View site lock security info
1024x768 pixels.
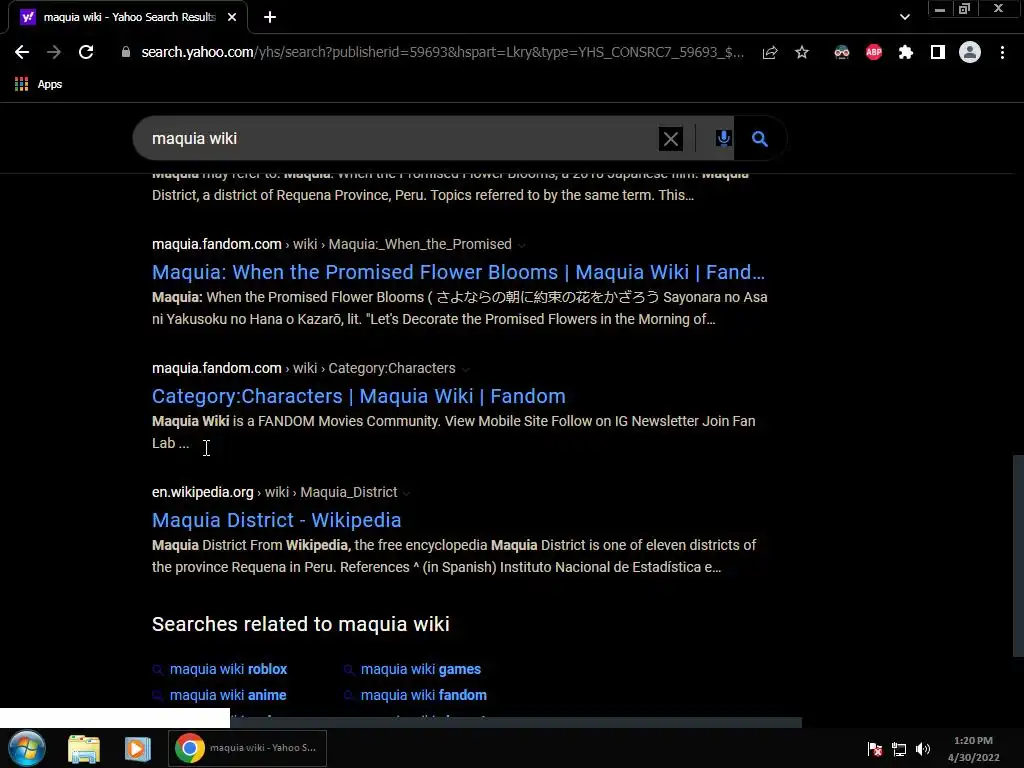click(126, 52)
